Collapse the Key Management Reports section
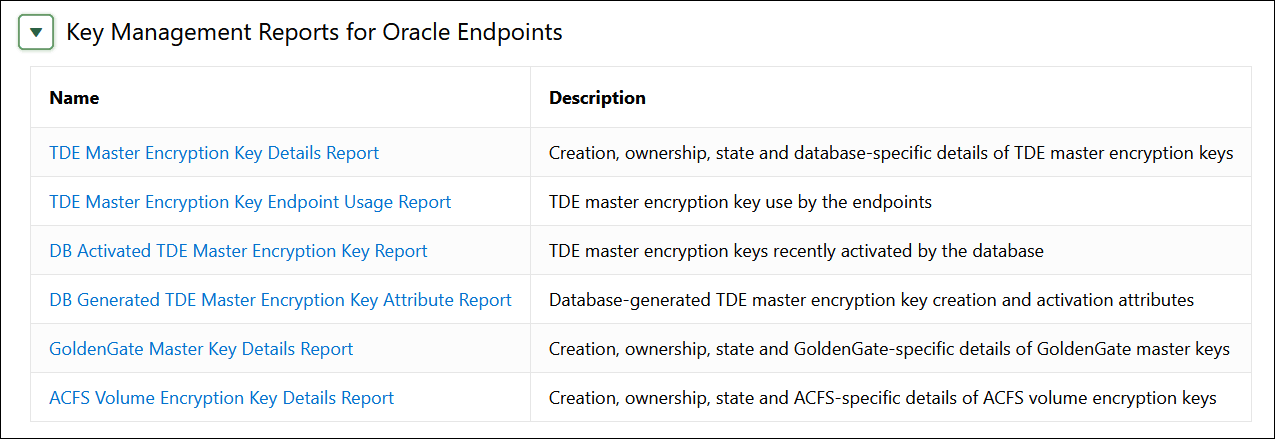The image size is (1275, 439). click(37, 33)
